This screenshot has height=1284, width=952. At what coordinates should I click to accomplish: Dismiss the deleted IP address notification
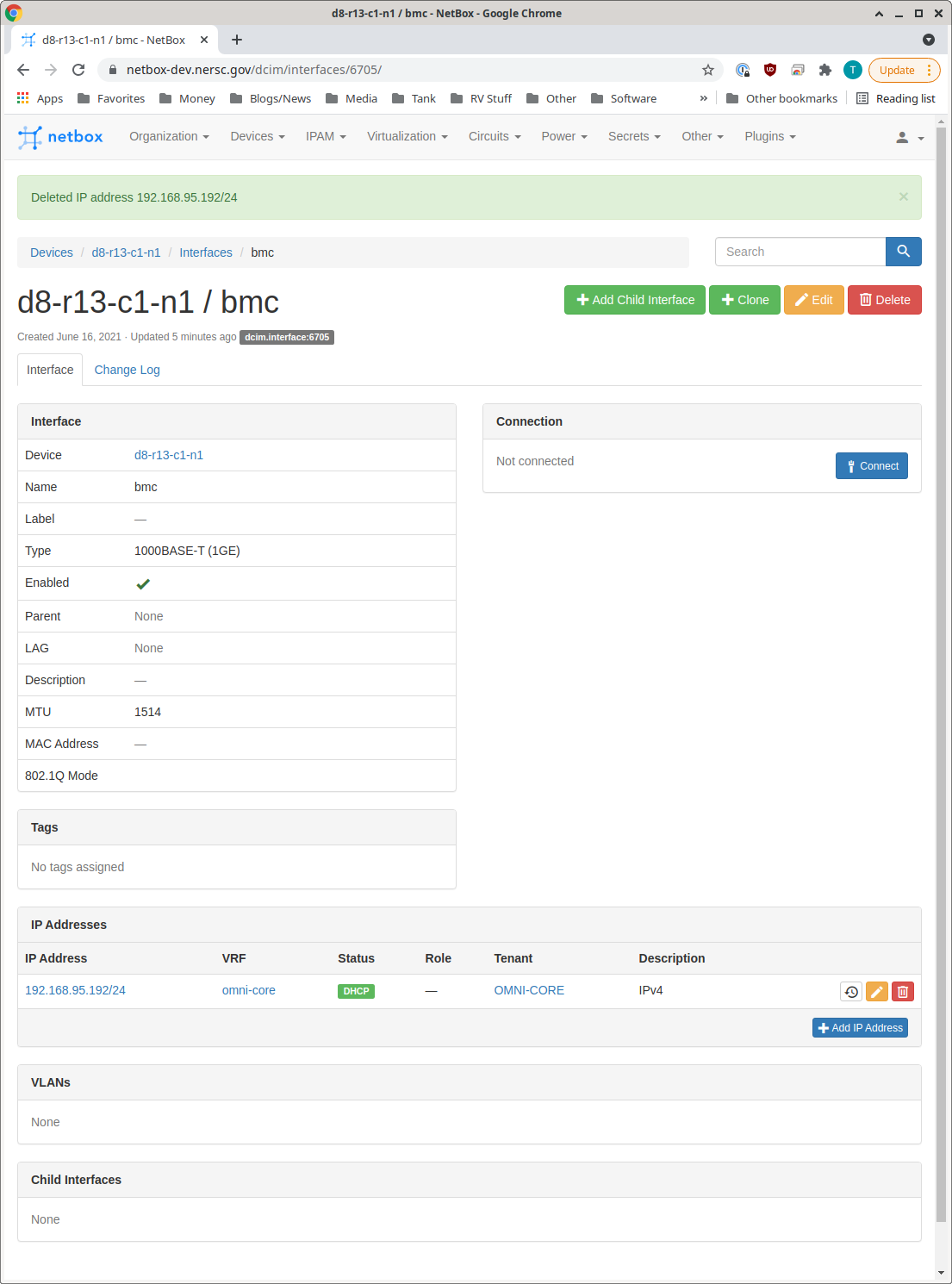pos(904,196)
